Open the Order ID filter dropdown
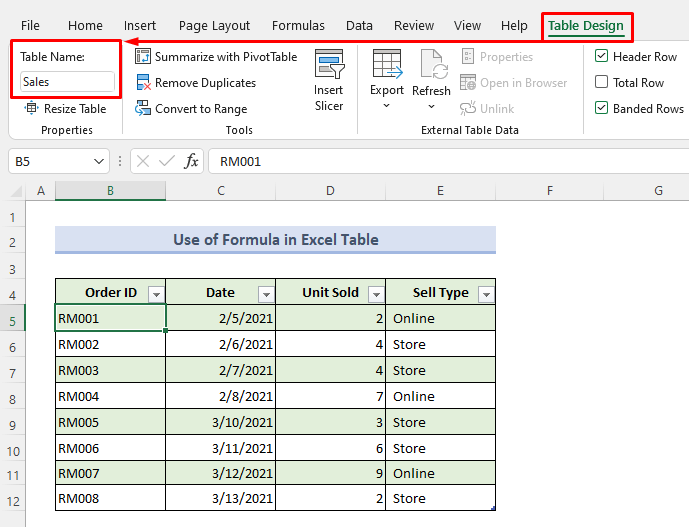The image size is (689, 527). [x=155, y=294]
